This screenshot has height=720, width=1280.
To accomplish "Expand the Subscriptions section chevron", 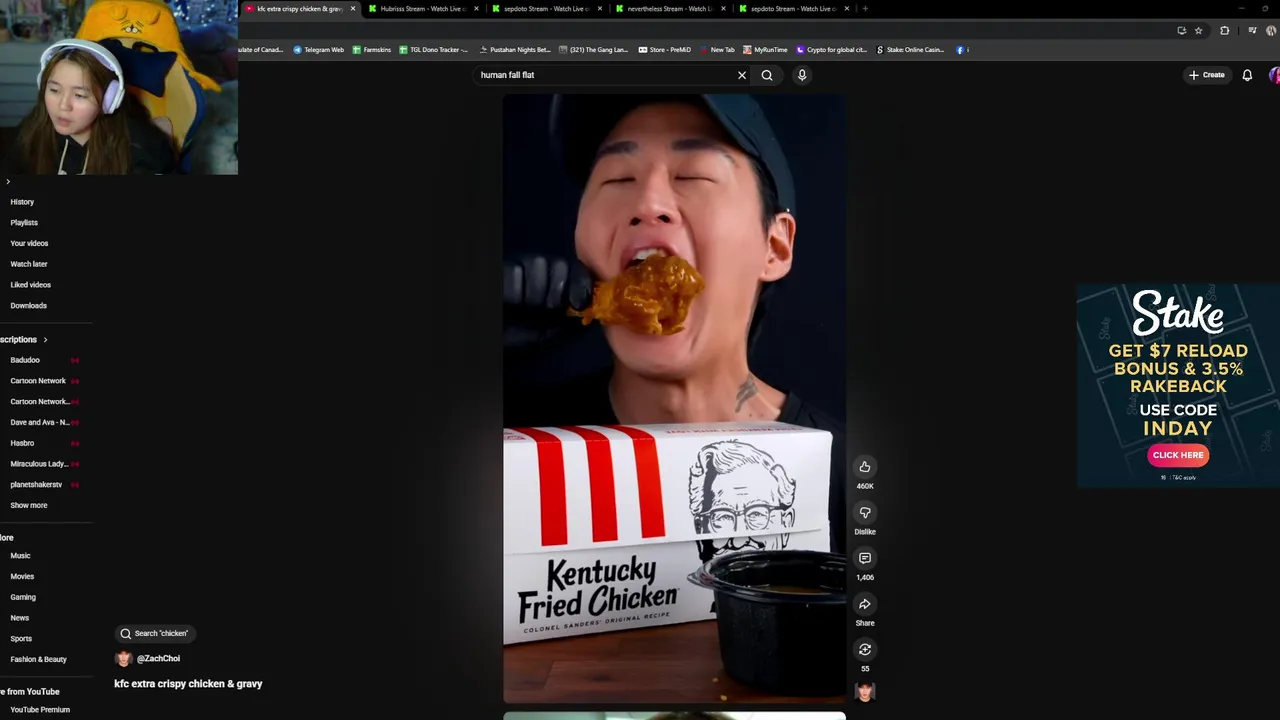I will coord(45,340).
